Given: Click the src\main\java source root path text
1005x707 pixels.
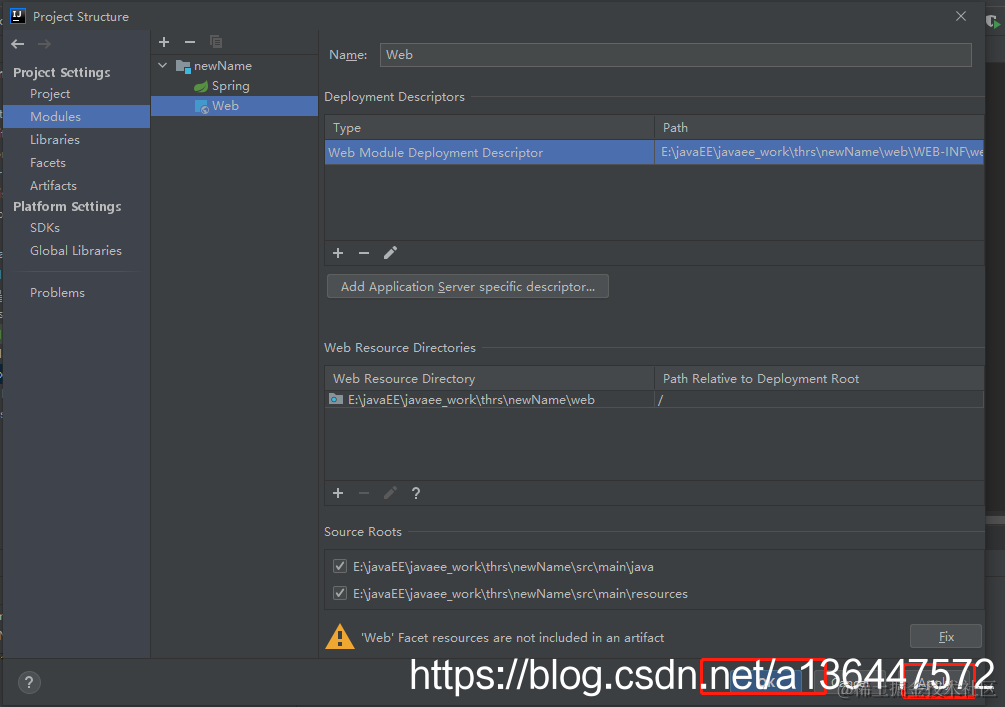Looking at the screenshot, I should pyautogui.click(x=503, y=567).
